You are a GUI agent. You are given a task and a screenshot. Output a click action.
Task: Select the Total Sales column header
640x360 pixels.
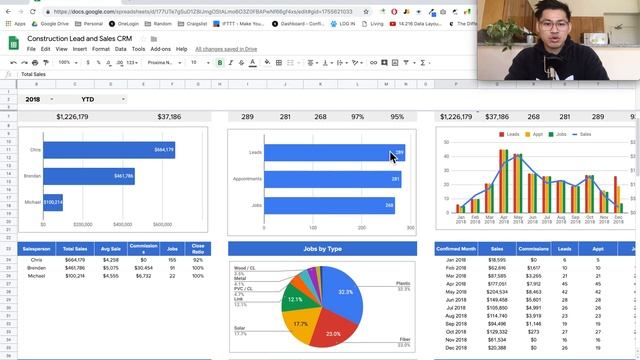pyautogui.click(x=75, y=249)
